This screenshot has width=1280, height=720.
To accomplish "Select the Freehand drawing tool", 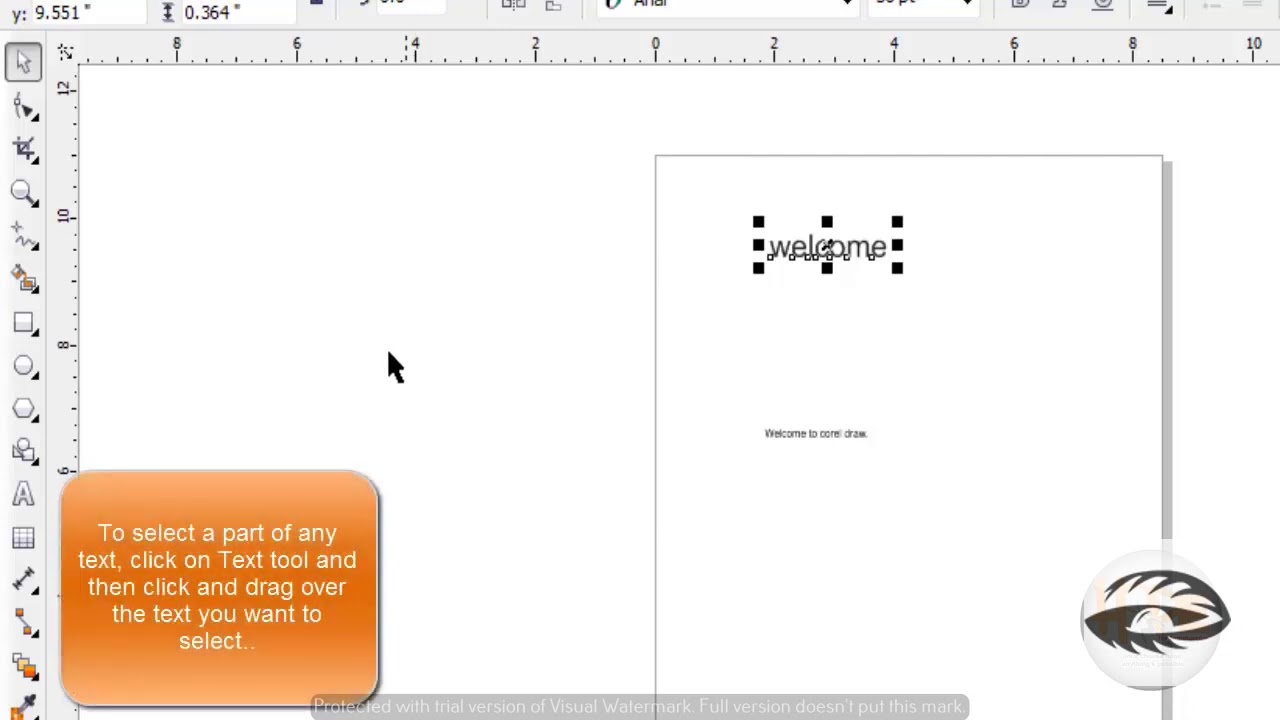I will [x=24, y=236].
